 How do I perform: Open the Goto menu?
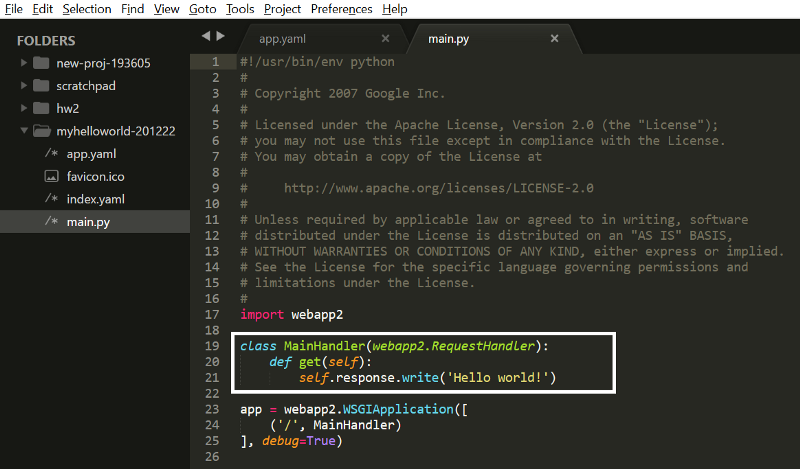202,9
